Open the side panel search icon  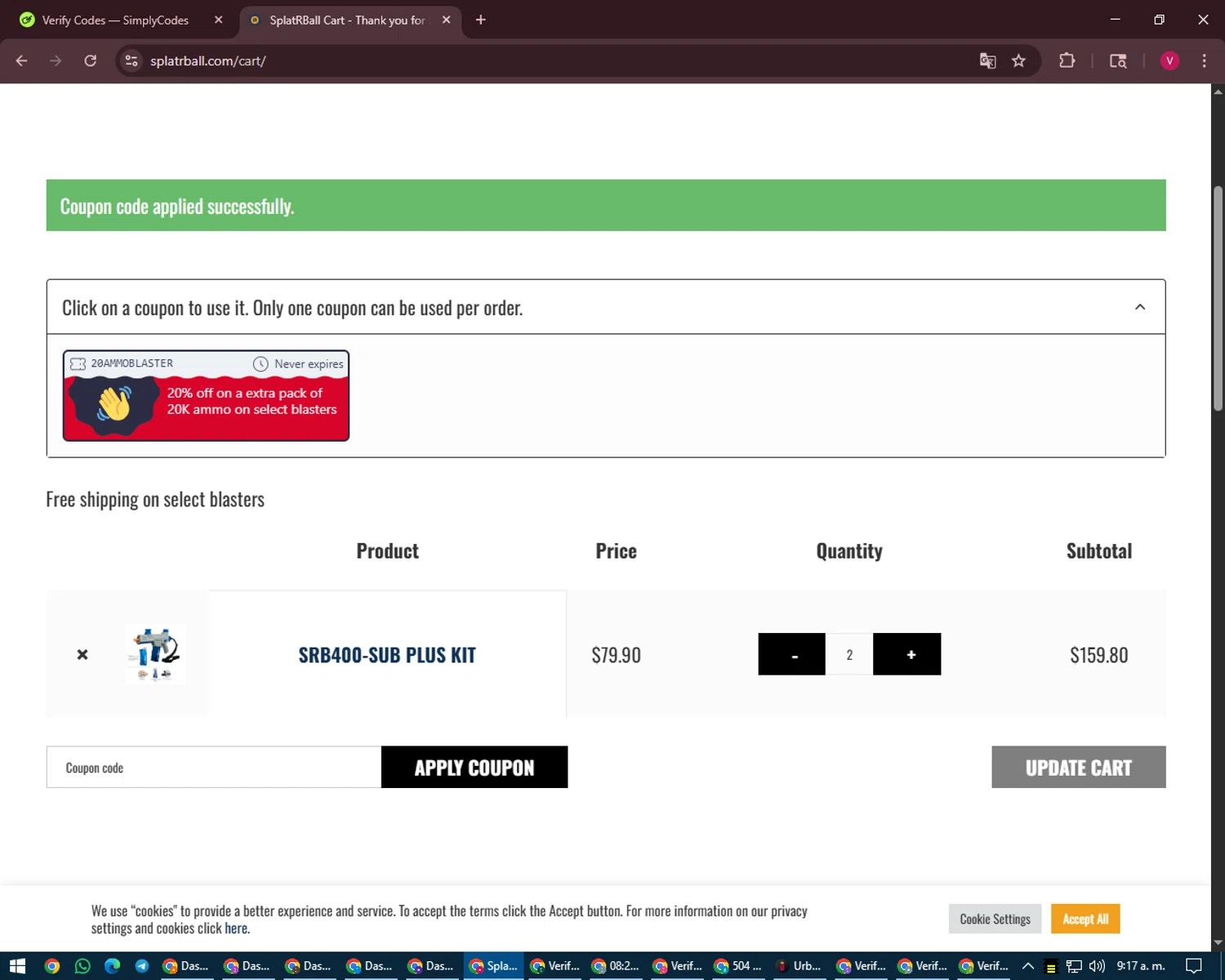coord(1118,60)
